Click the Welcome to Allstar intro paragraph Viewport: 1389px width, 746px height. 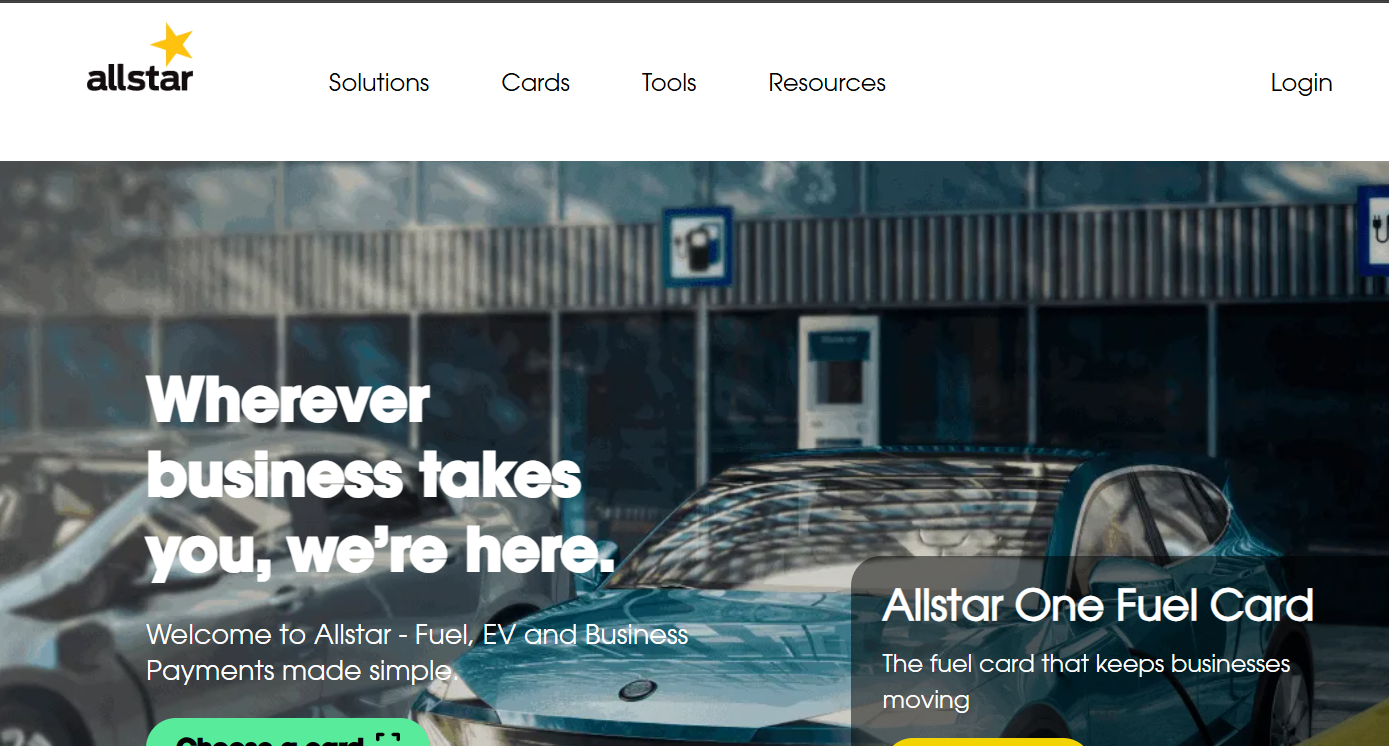pos(417,652)
